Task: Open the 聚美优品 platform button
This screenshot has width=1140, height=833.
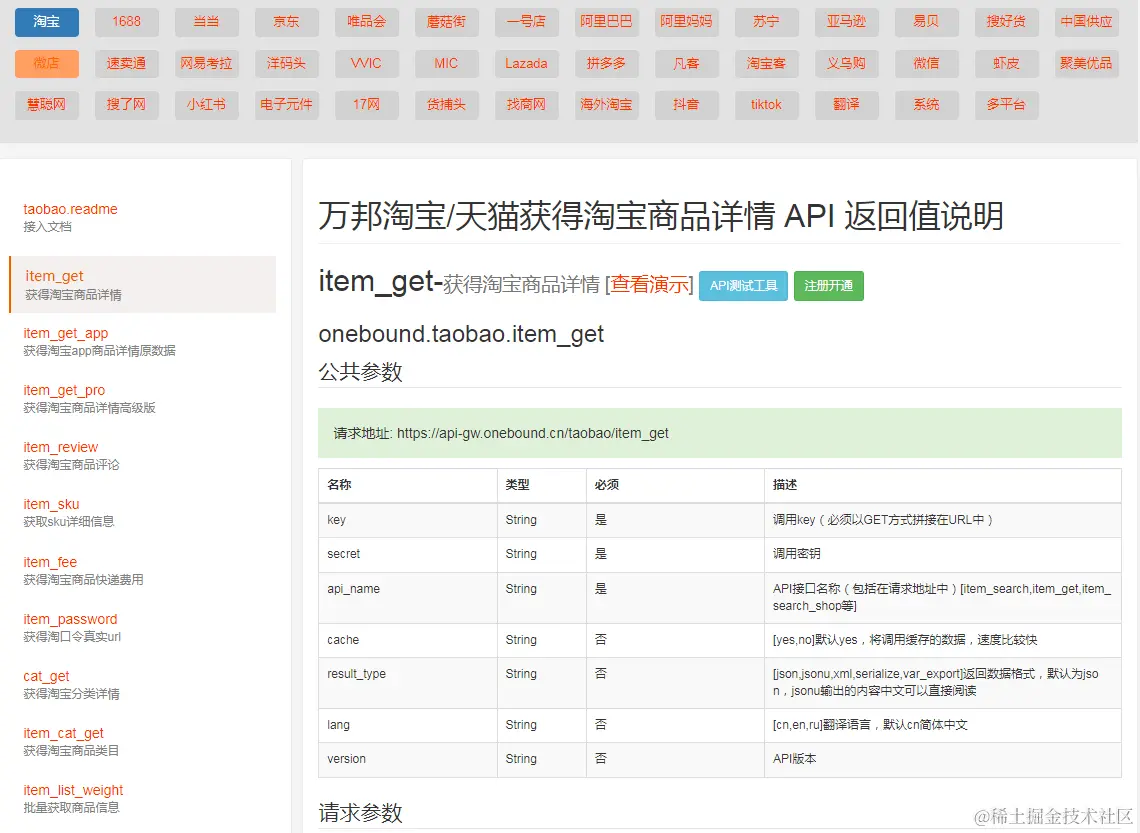Action: [1086, 63]
